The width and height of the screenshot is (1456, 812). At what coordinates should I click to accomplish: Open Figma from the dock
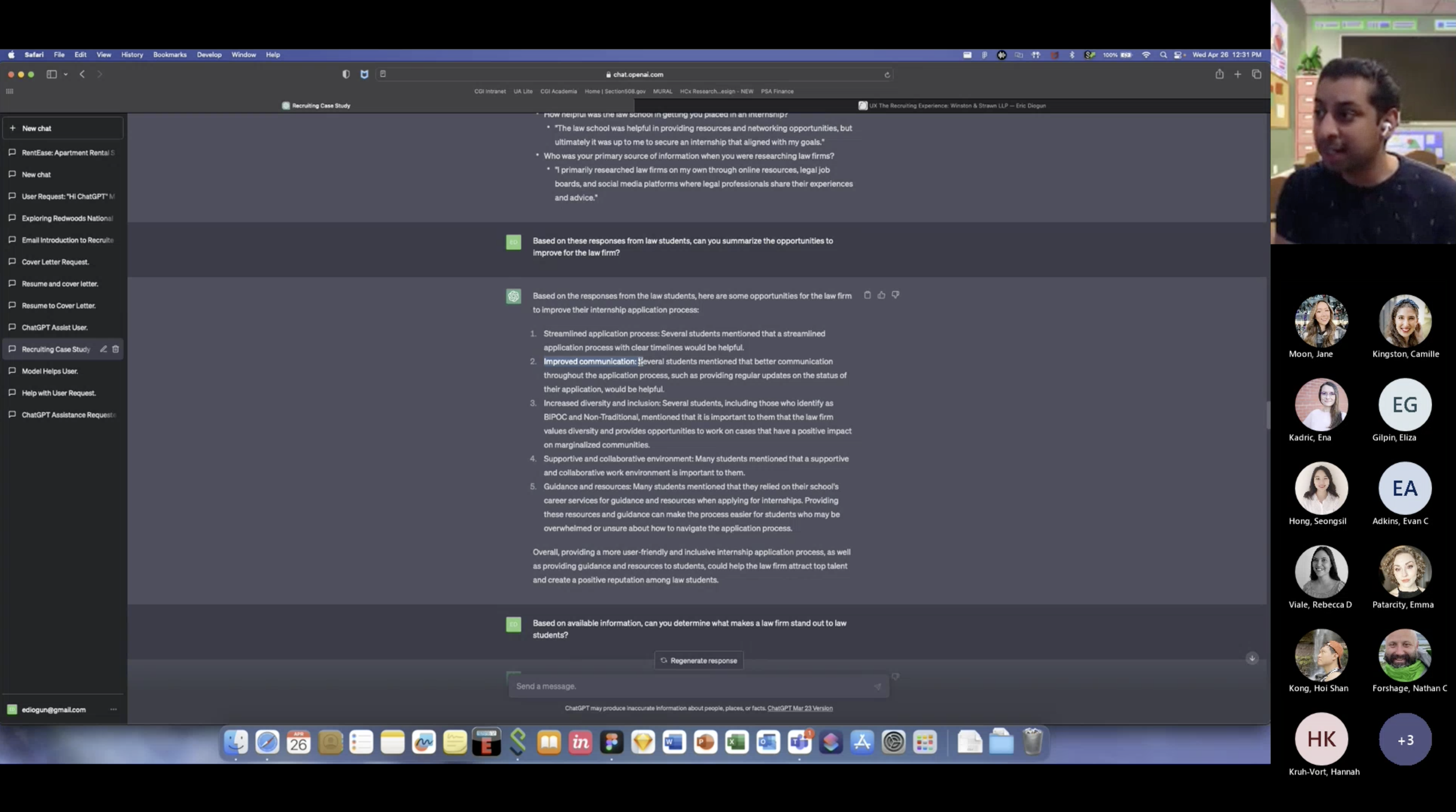click(x=612, y=742)
